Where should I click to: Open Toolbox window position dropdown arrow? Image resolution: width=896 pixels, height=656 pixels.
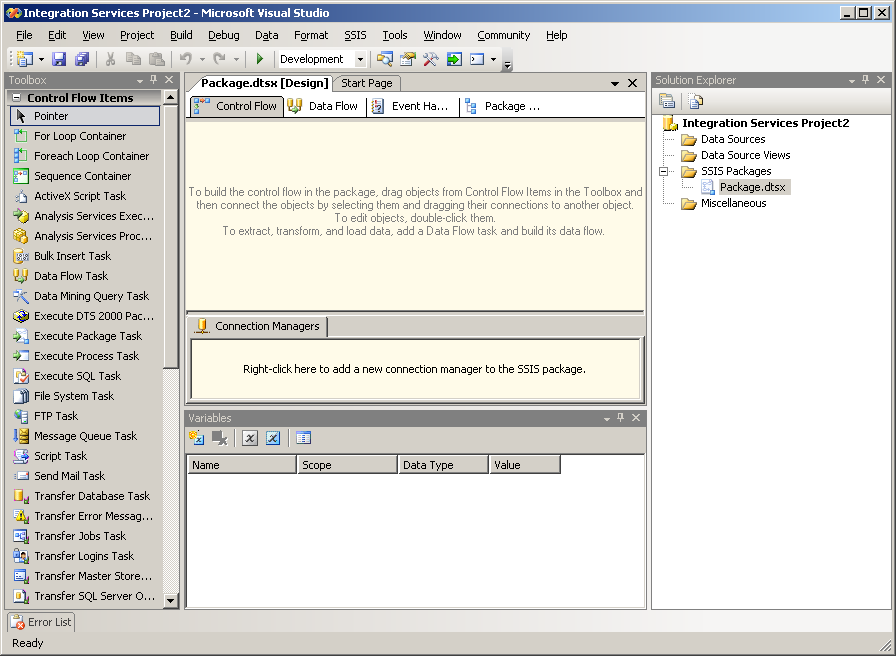coord(139,81)
